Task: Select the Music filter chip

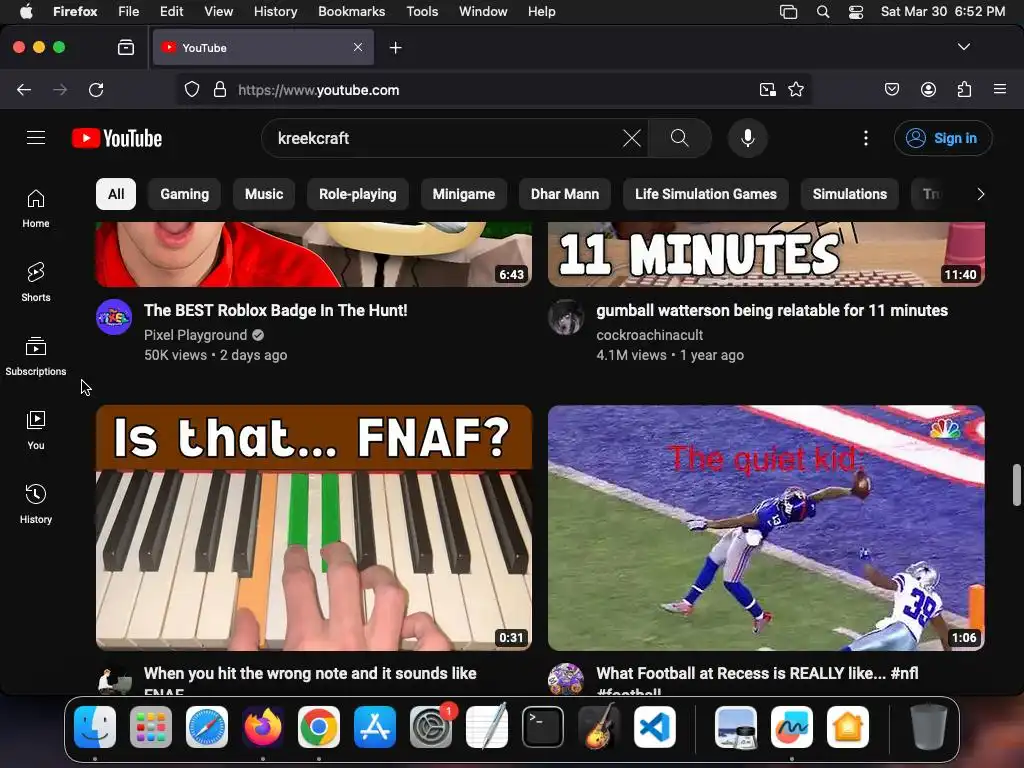Action: click(x=264, y=194)
